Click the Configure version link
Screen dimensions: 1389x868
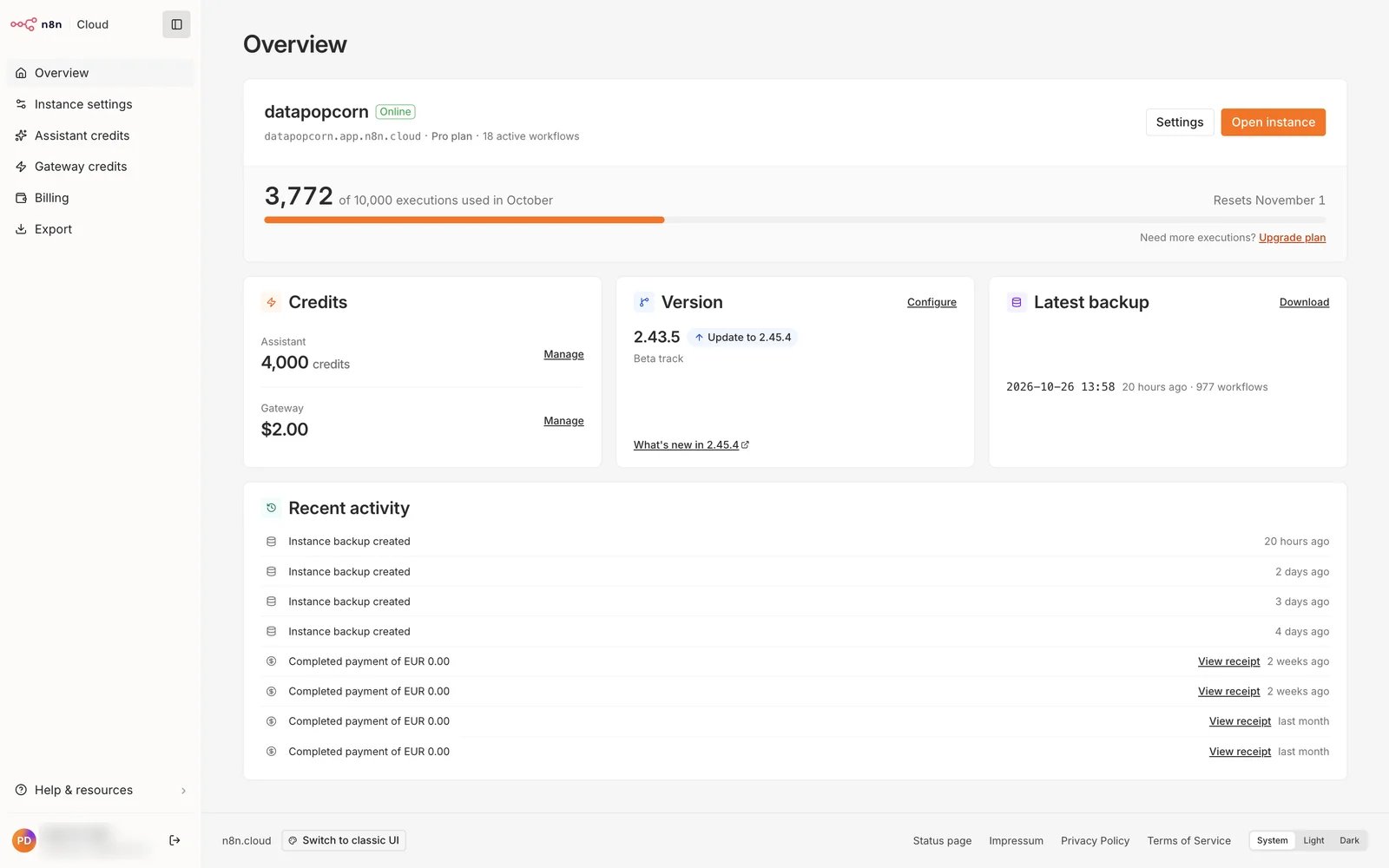931,302
